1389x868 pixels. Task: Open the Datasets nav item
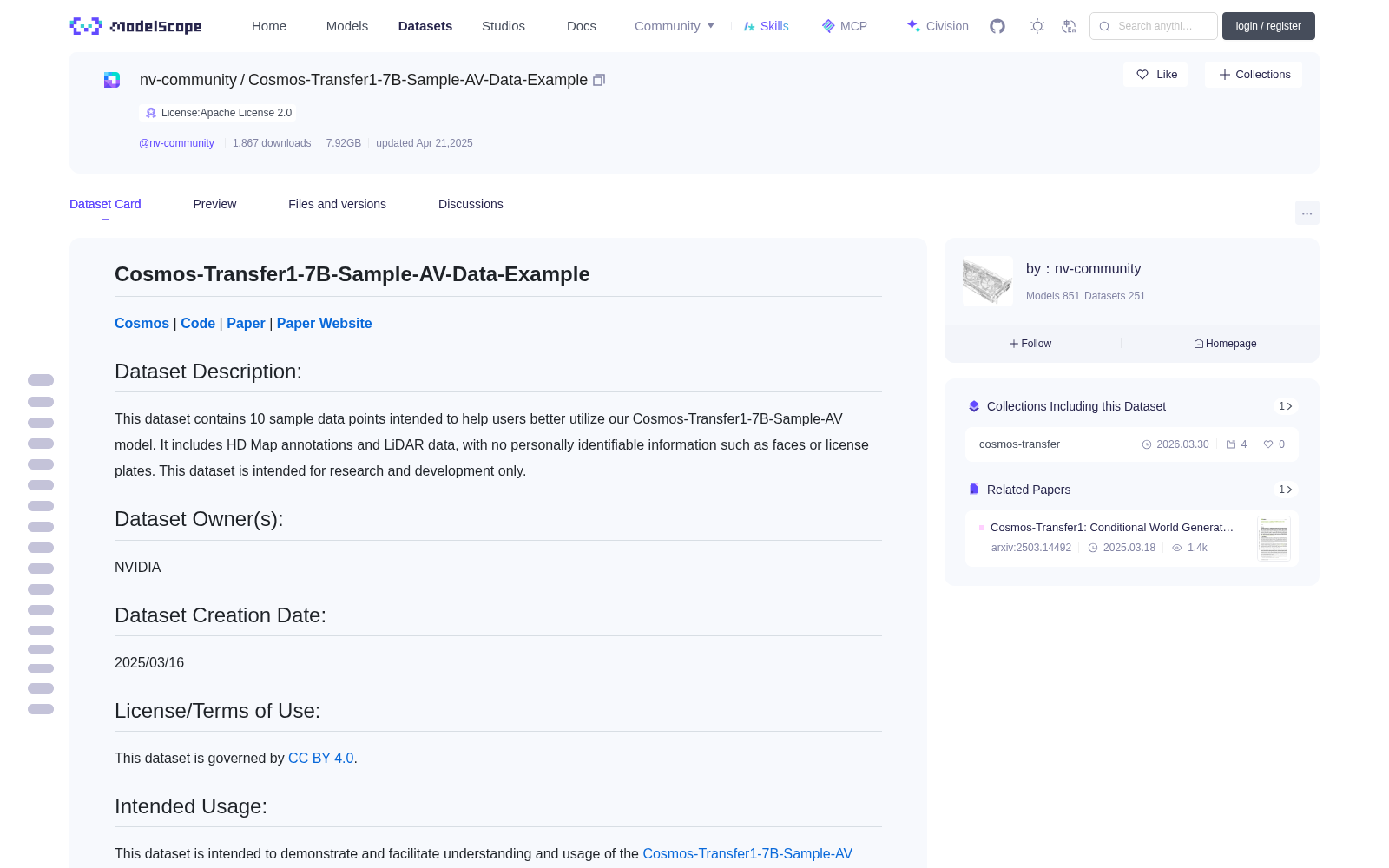pyautogui.click(x=425, y=26)
